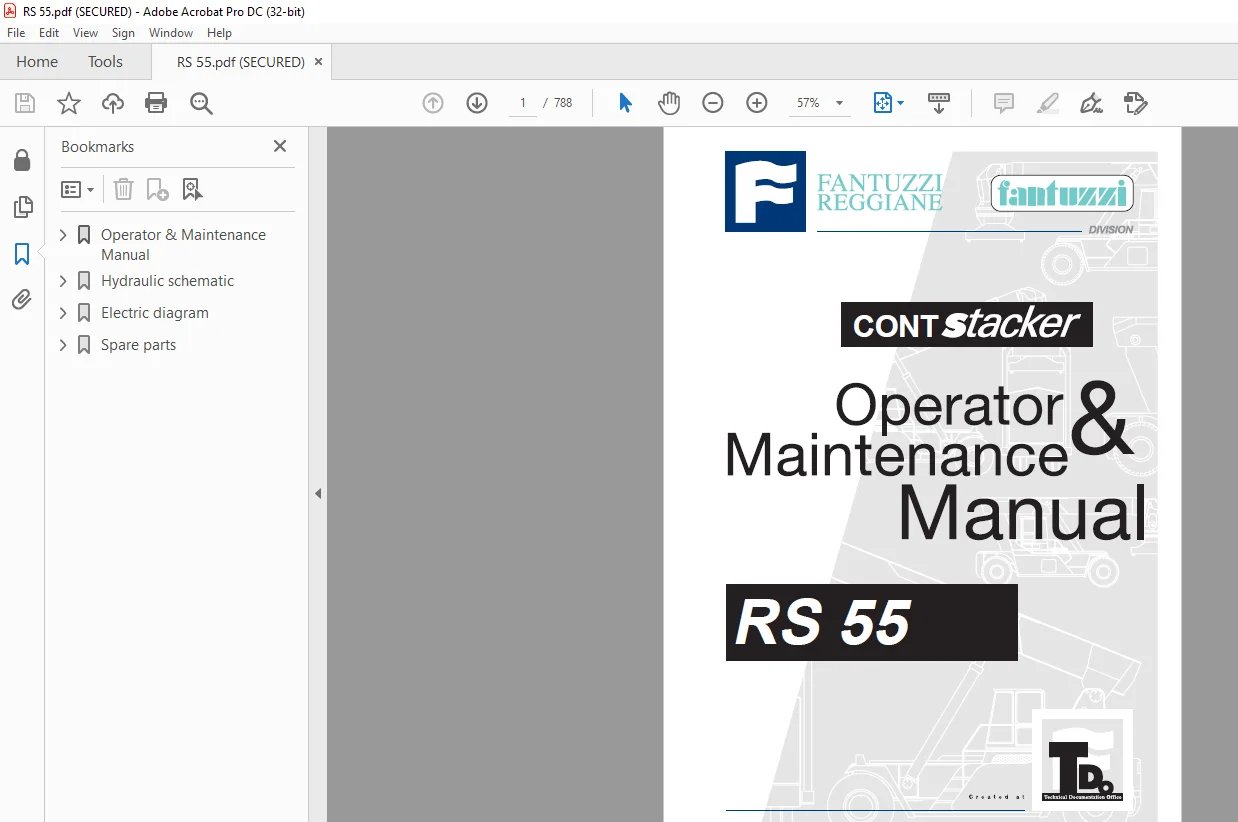
Task: Go to previous page arrow
Action: coord(433,103)
